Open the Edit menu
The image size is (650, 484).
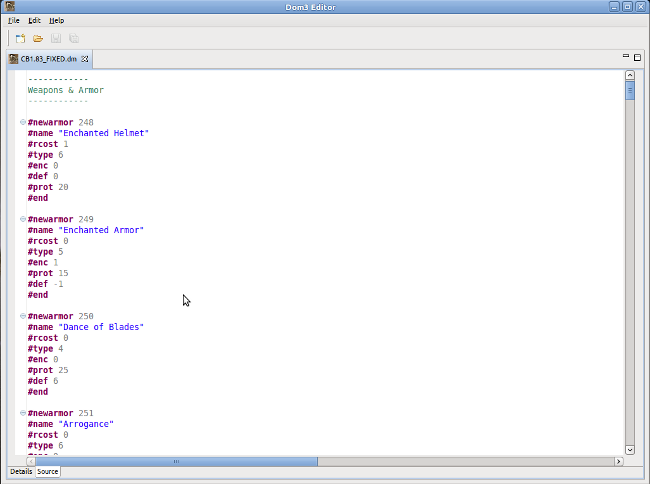pyautogui.click(x=35, y=20)
